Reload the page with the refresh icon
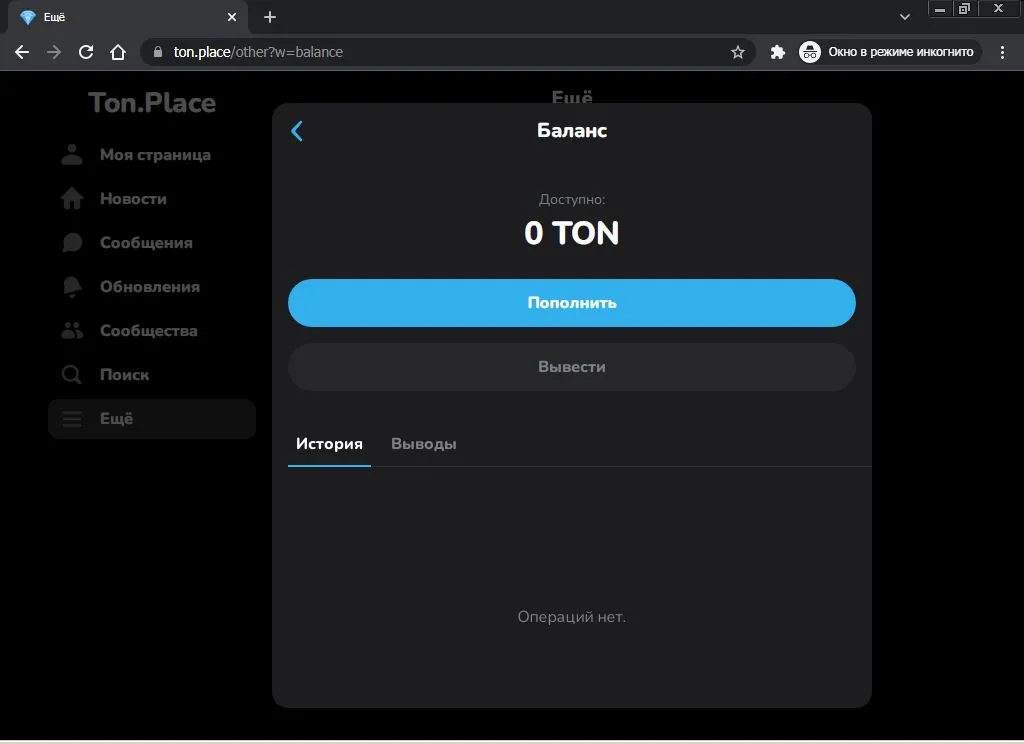 86,52
